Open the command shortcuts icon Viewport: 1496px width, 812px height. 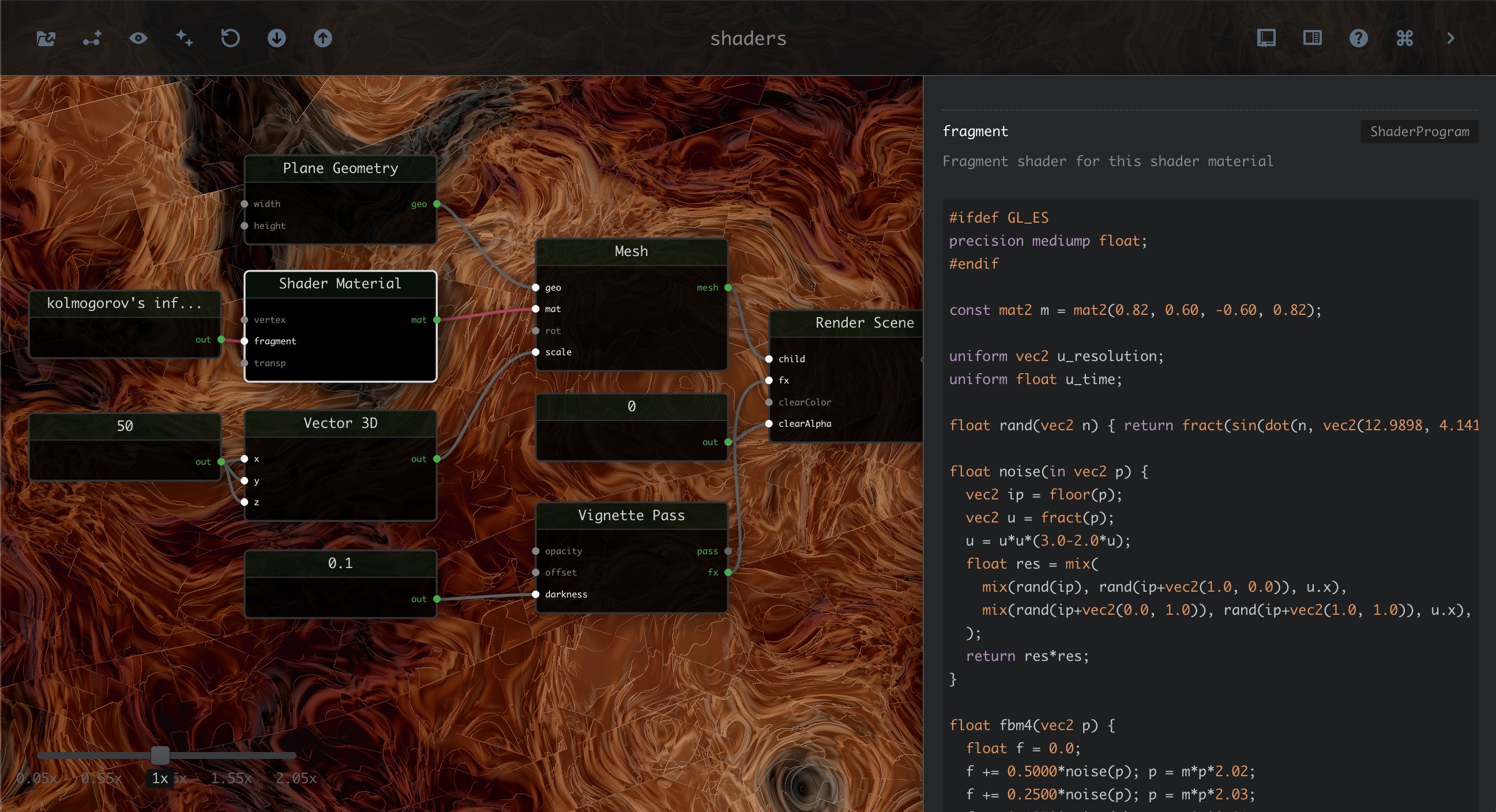click(x=1404, y=38)
